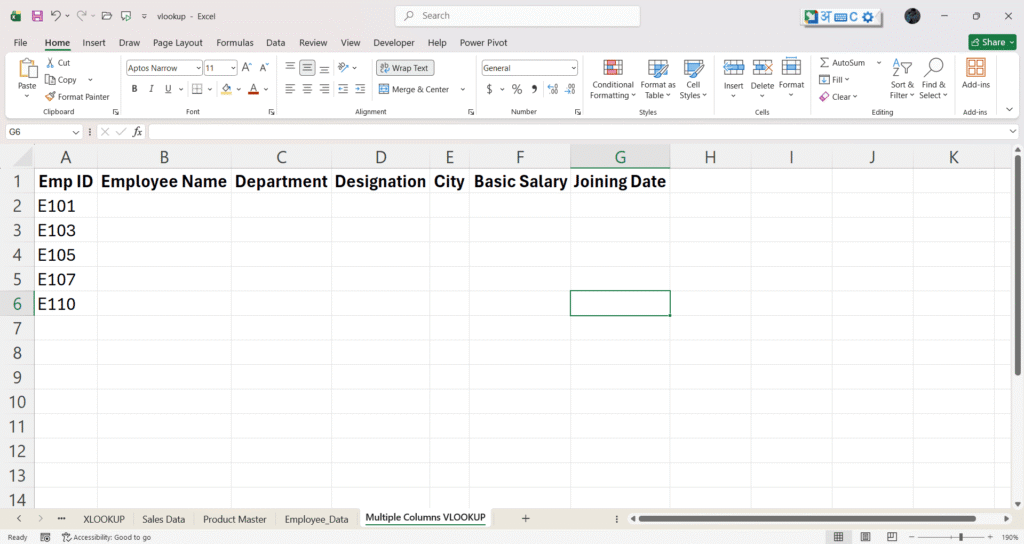The width and height of the screenshot is (1024, 544).
Task: Decrease indent
Action: [343, 89]
